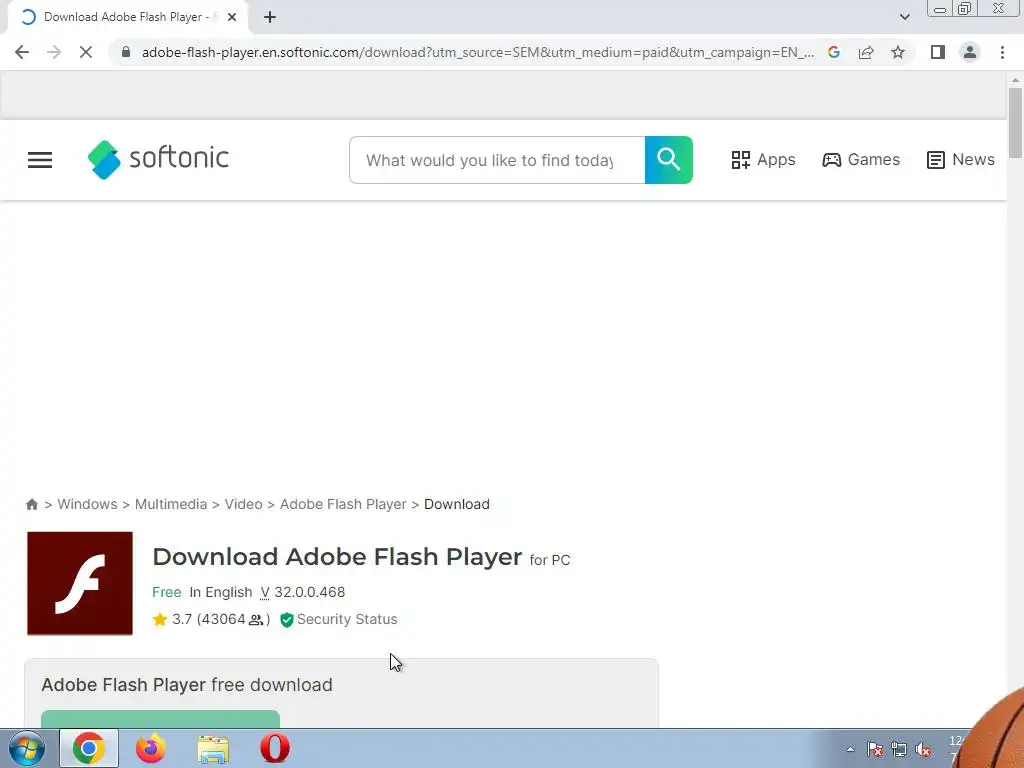Bookmark this page with the star icon
1024x768 pixels.
898,52
